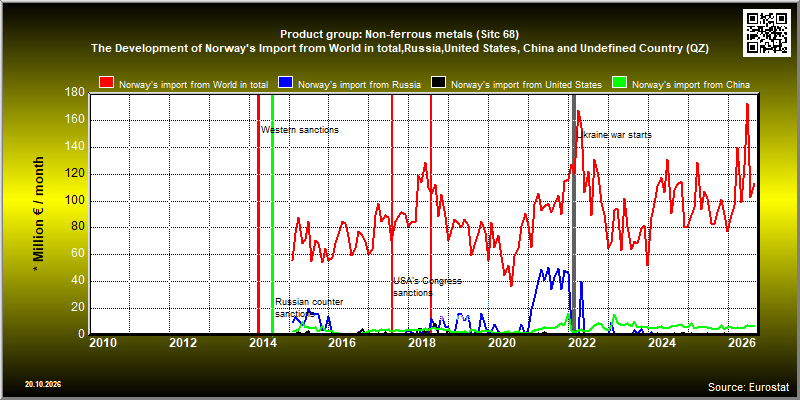
Task: Click the "Russian counter sanctions" annotation
Action: [x=309, y=308]
